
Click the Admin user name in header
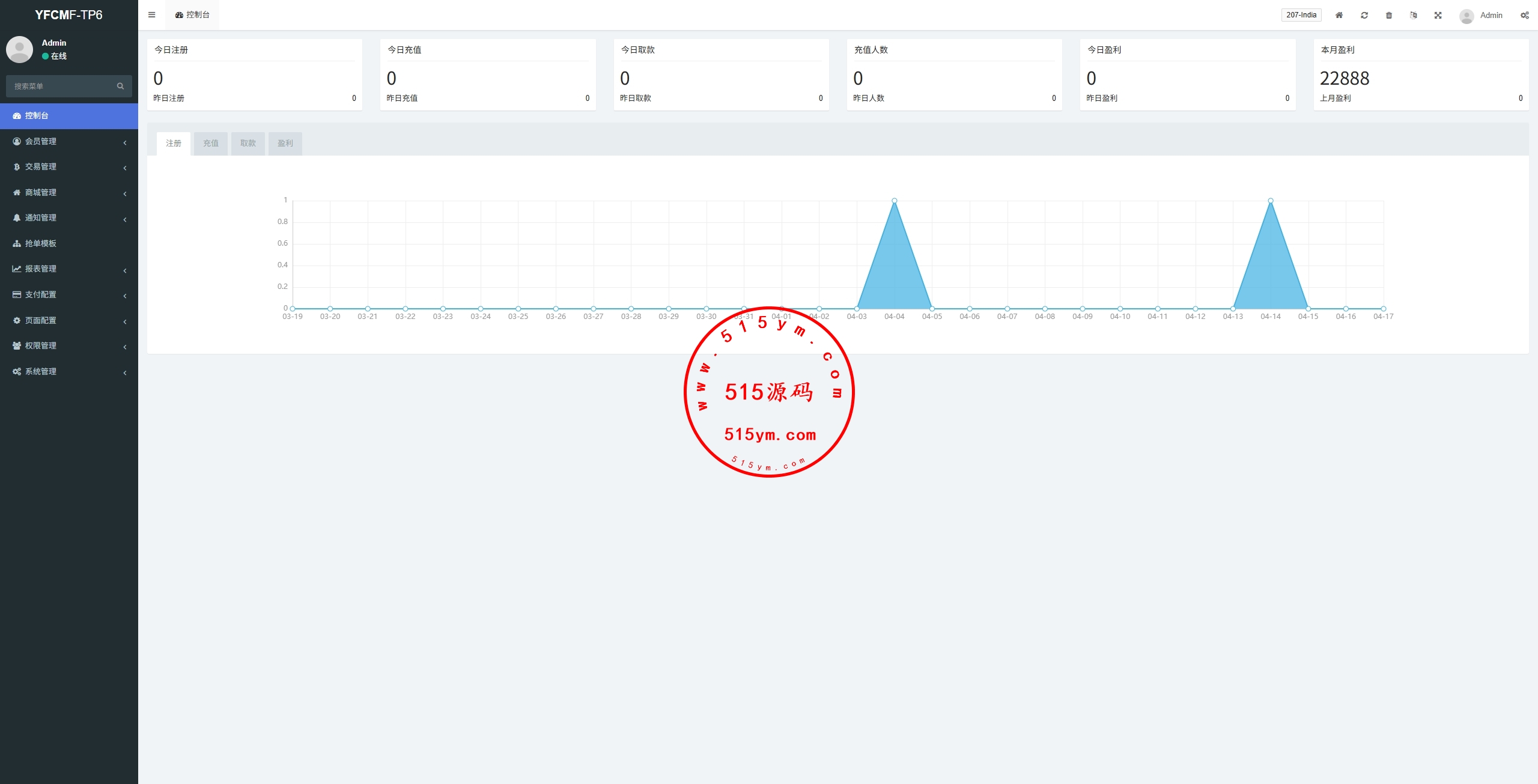1491,16
